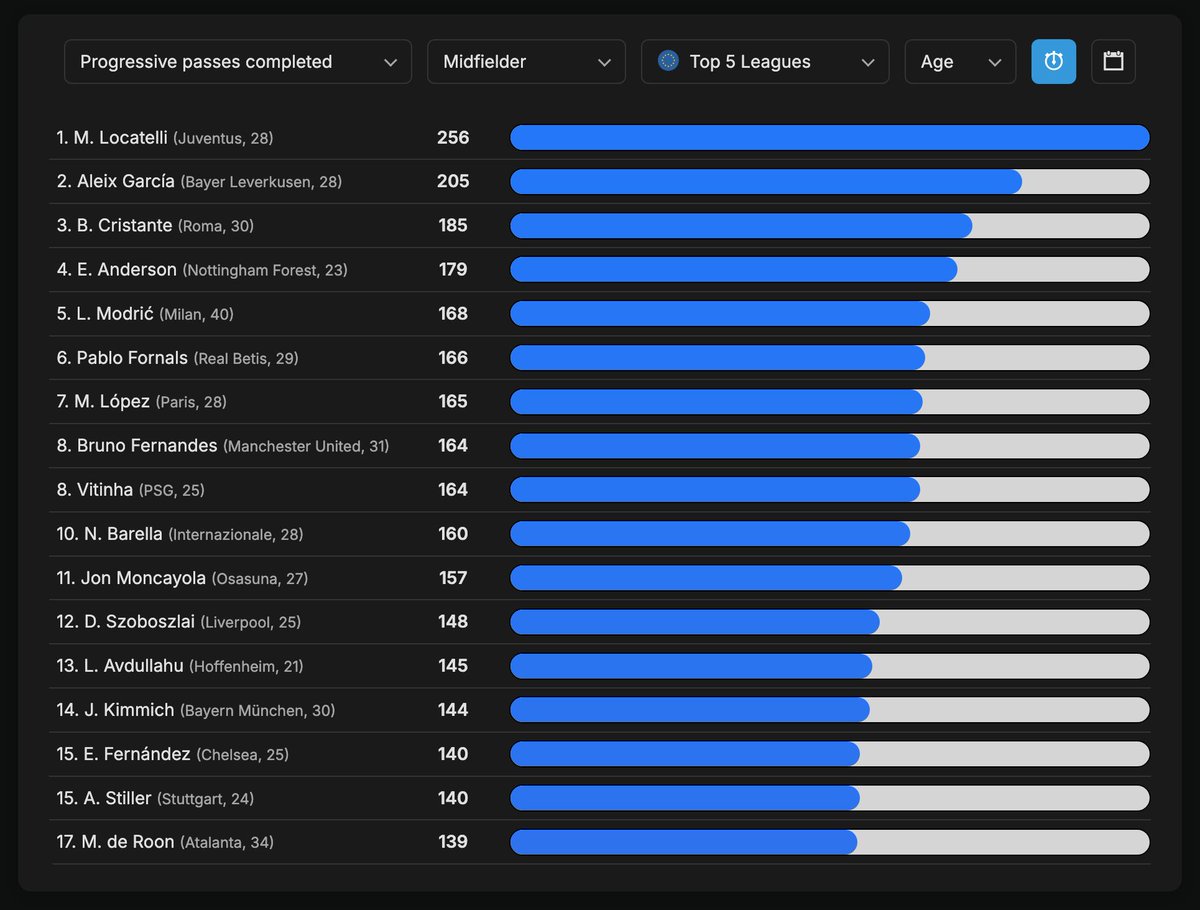Click the (Bayern München, 30) club label
This screenshot has width=1200, height=910.
coord(258,711)
